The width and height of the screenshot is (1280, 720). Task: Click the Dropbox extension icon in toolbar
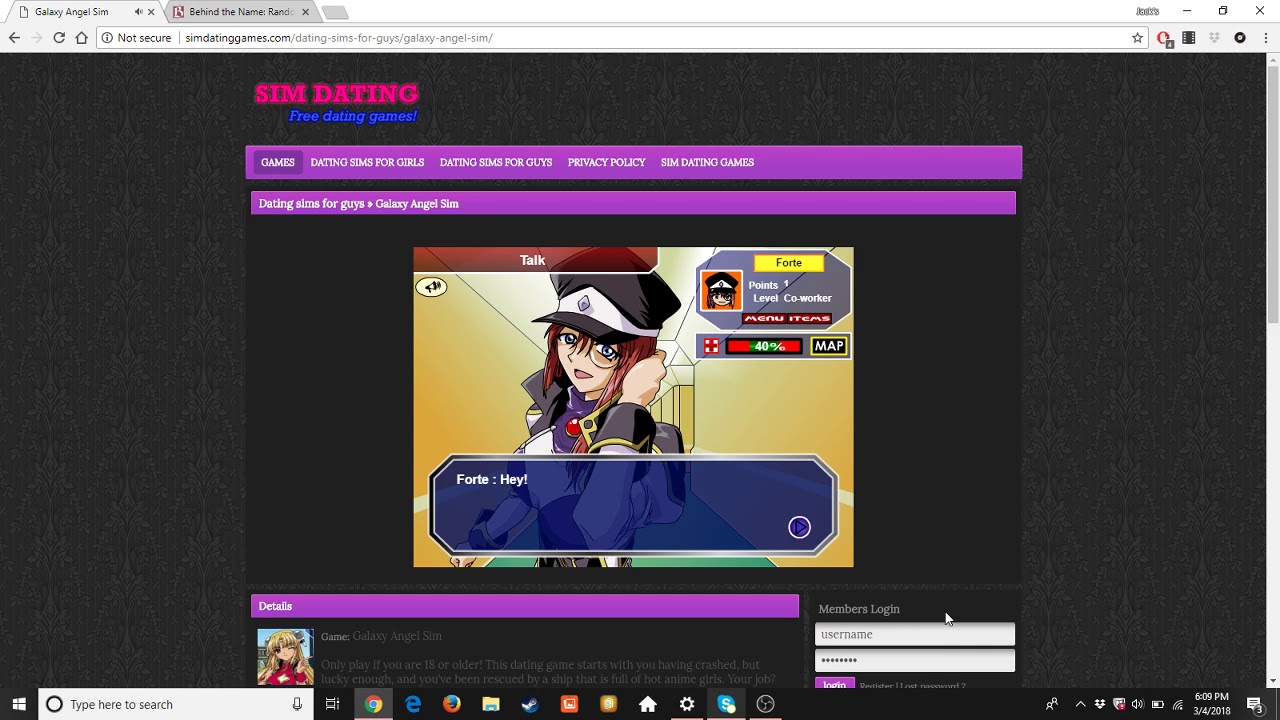pos(1214,38)
